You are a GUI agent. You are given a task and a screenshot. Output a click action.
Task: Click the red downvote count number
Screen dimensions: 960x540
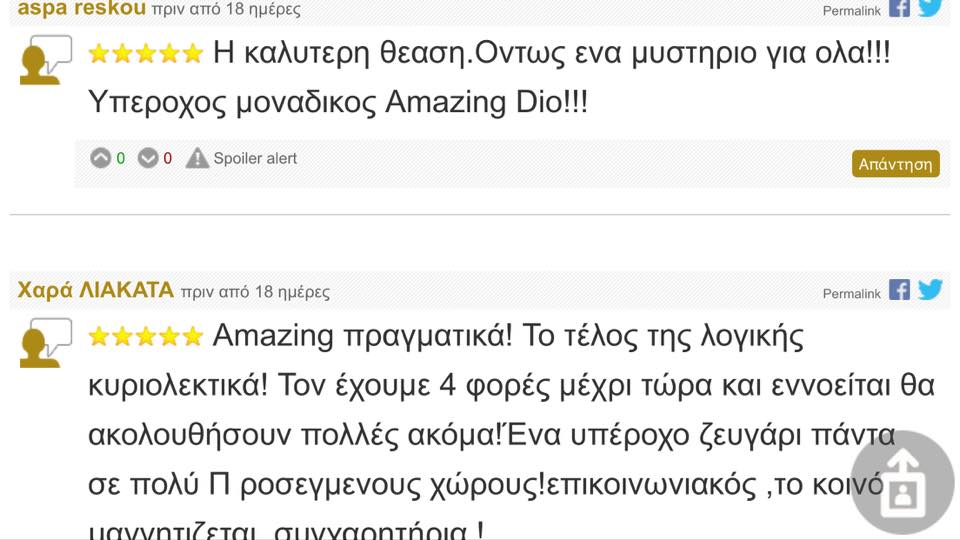tap(168, 159)
